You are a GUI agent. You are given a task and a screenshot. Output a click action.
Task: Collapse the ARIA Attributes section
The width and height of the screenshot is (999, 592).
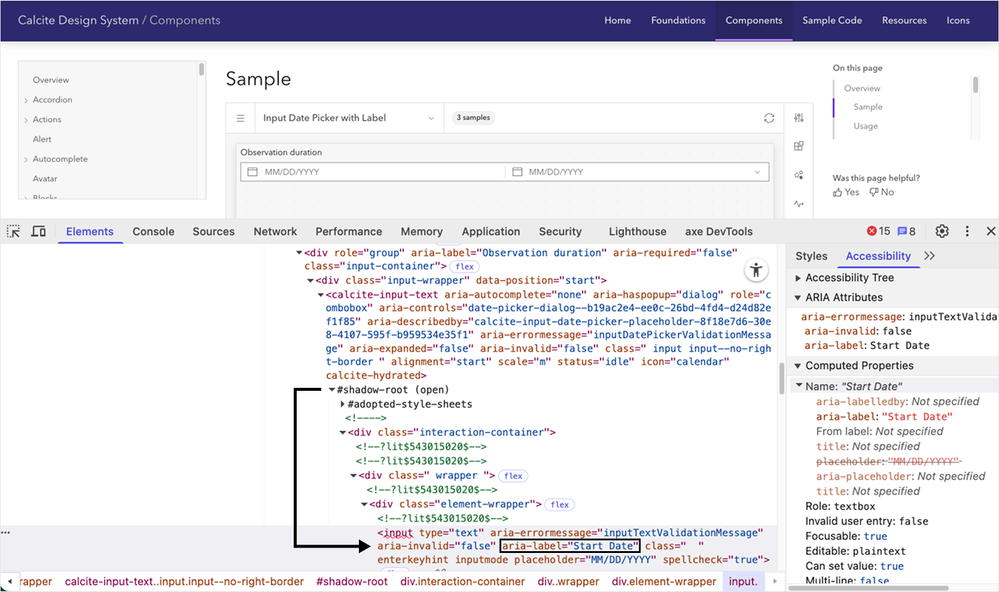click(798, 298)
